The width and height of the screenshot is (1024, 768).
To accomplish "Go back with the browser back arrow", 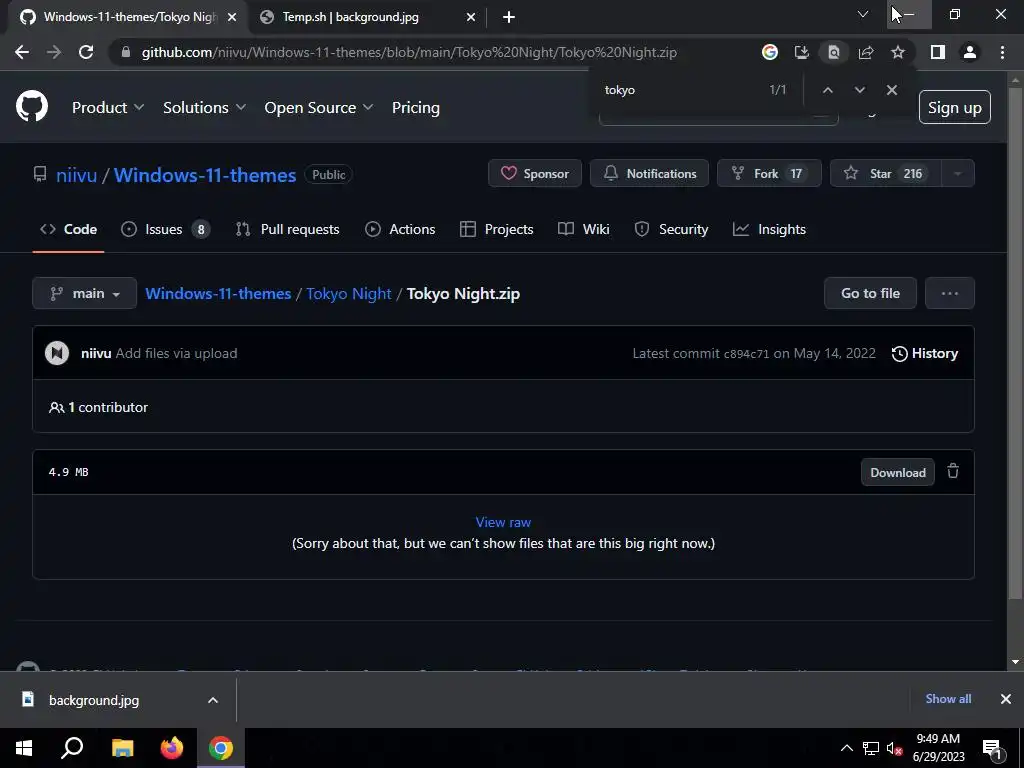I will [x=22, y=52].
